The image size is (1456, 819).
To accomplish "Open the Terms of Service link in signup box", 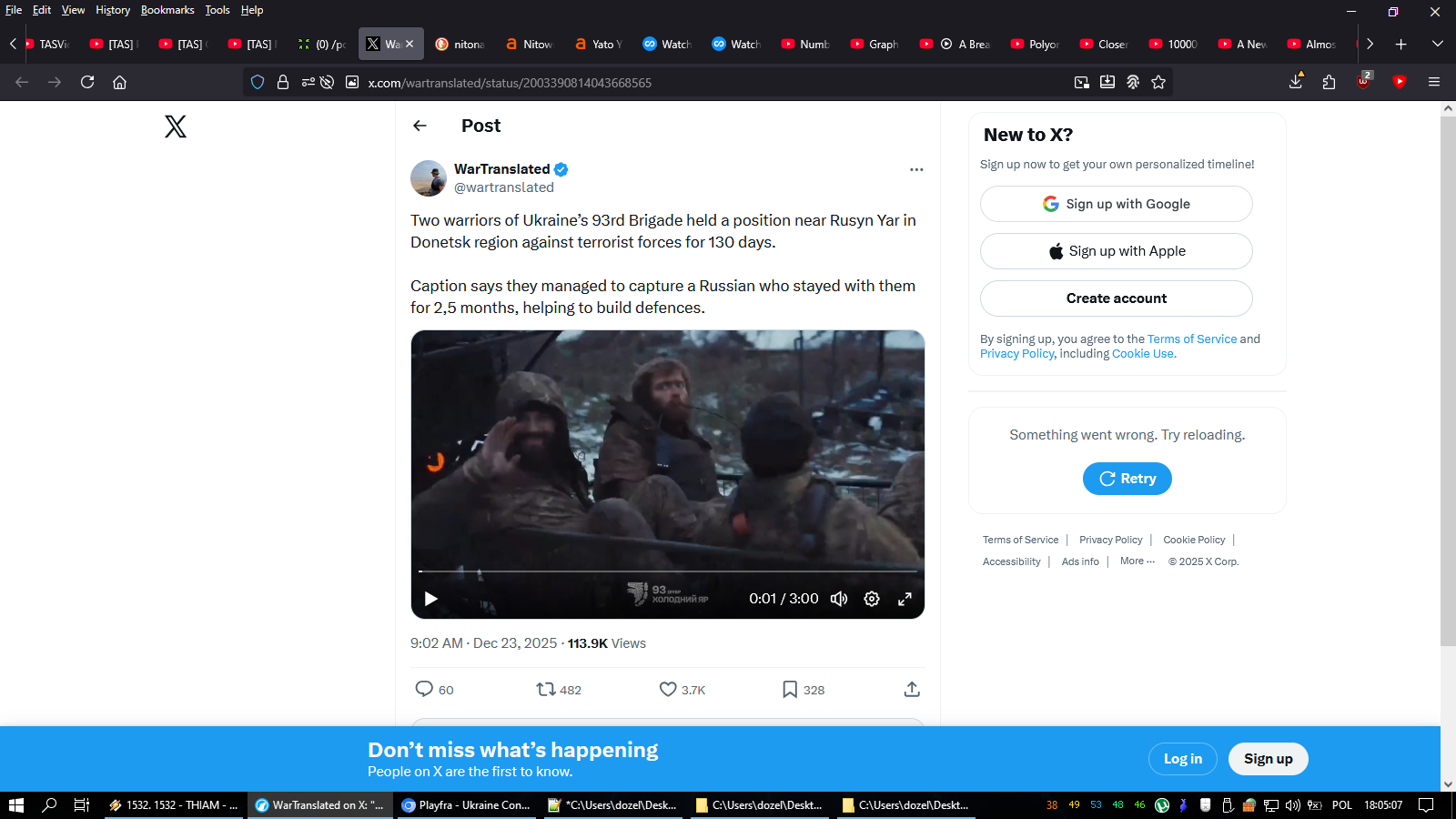I will (x=1192, y=339).
